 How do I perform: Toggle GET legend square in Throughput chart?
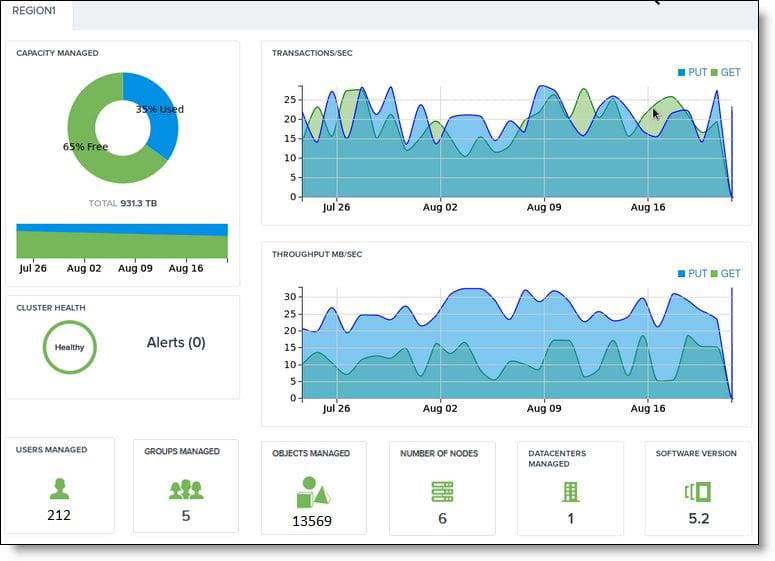(x=714, y=274)
